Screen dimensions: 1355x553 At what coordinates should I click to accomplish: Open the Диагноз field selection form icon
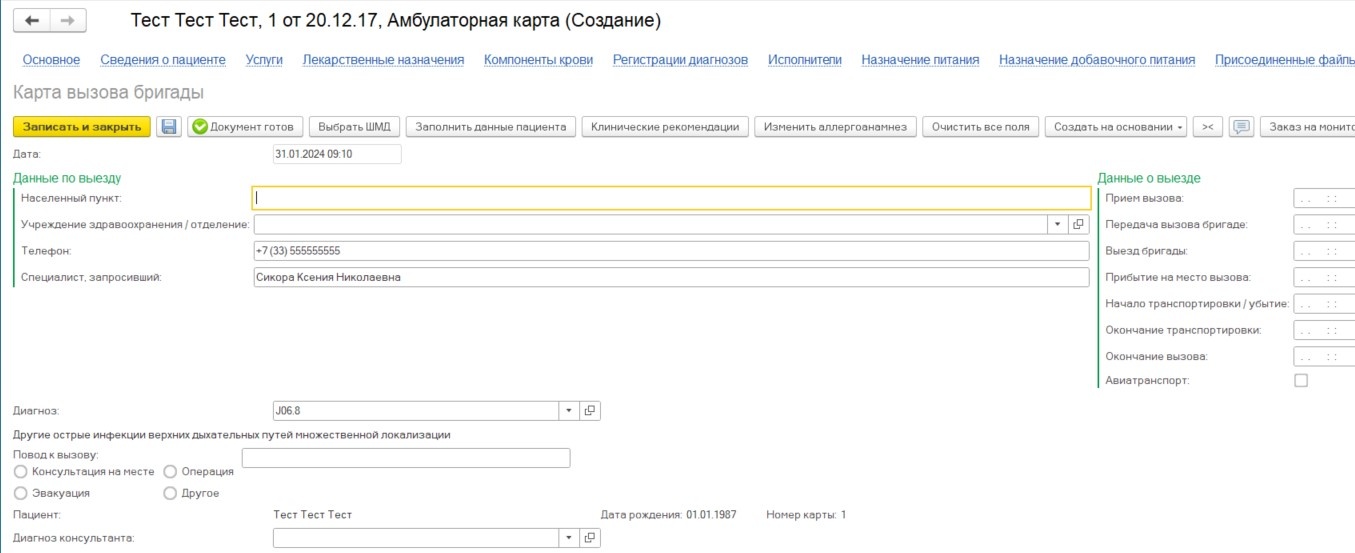click(590, 411)
